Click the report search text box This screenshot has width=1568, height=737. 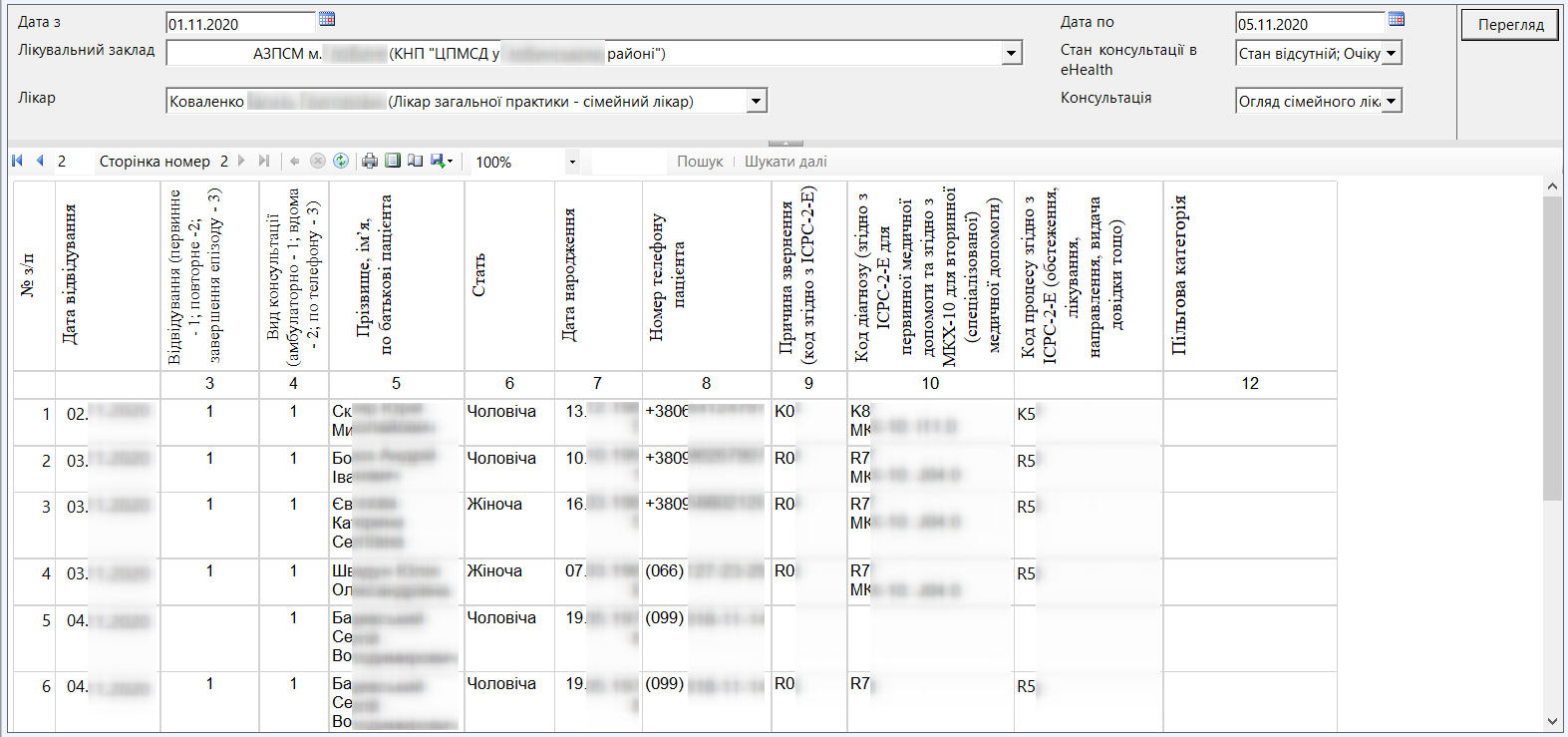point(628,162)
